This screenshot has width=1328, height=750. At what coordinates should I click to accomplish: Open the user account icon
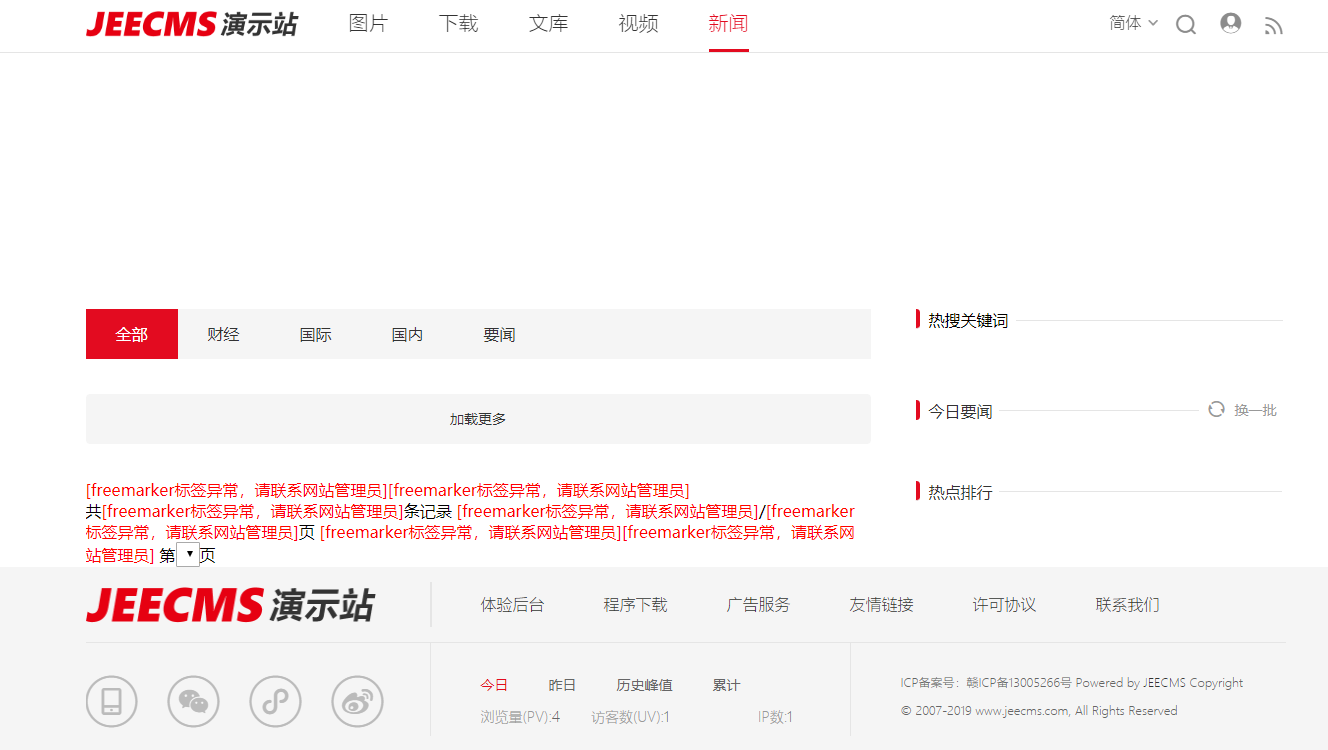click(x=1231, y=23)
